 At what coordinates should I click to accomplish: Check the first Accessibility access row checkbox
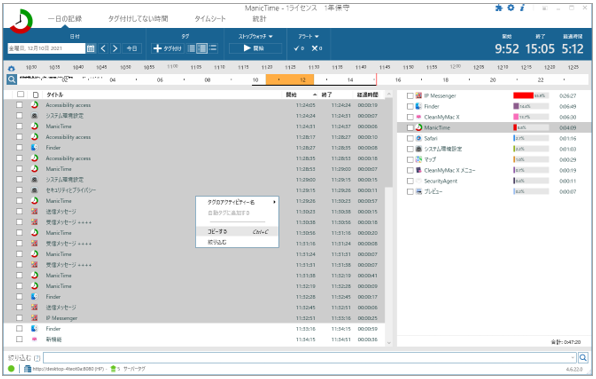pyautogui.click(x=19, y=105)
